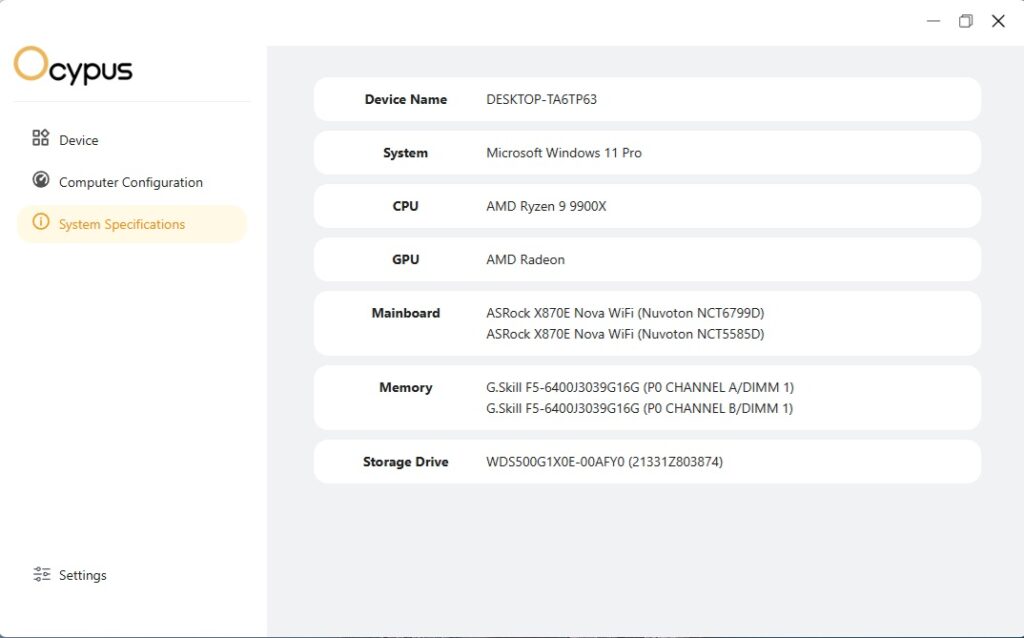This screenshot has height=638, width=1024.
Task: Click the CPU row label
Action: 406,206
